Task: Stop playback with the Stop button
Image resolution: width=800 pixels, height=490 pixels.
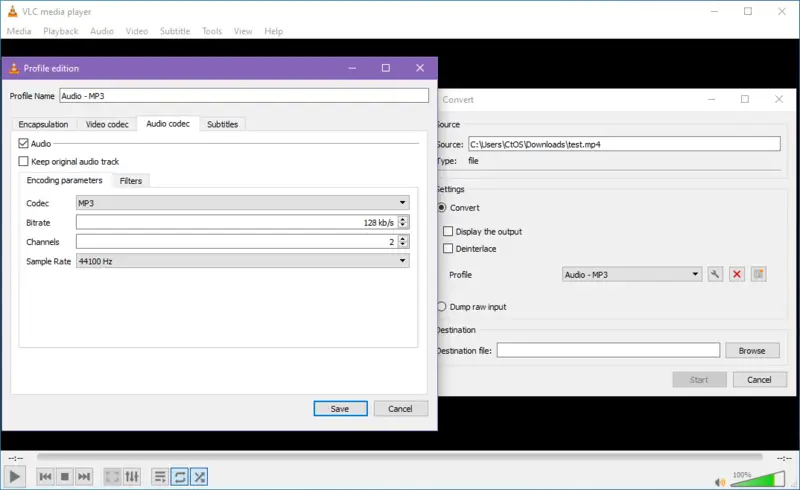Action: 65,477
